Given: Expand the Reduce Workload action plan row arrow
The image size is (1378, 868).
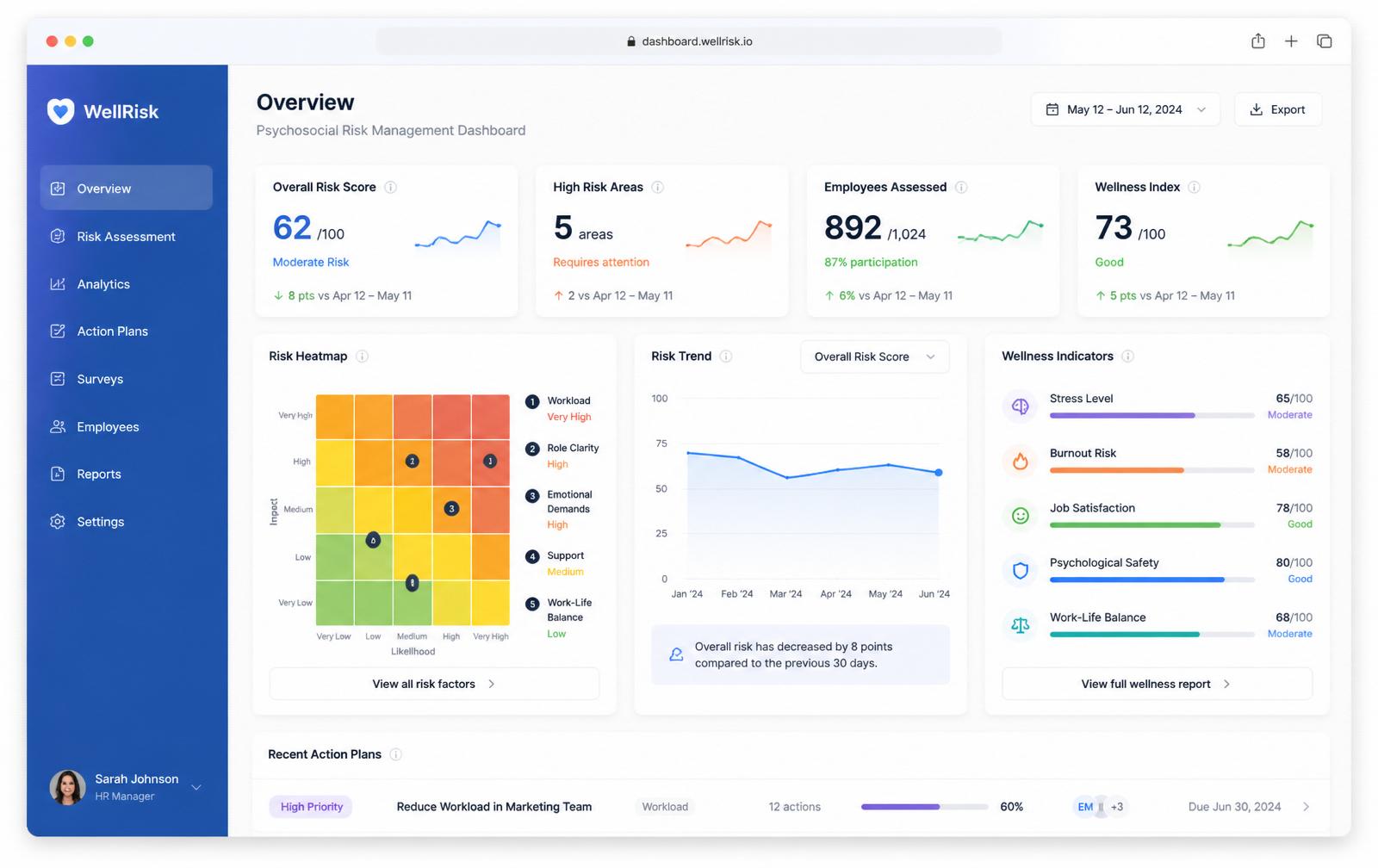Looking at the screenshot, I should coord(1306,807).
